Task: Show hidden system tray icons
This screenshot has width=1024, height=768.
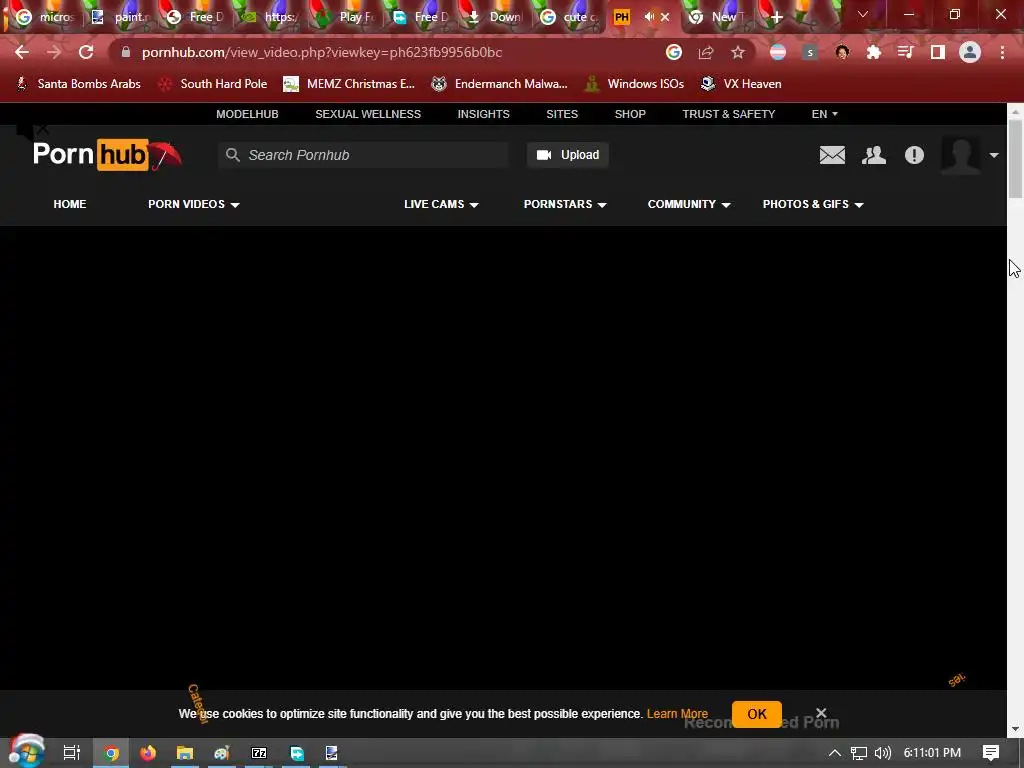Action: (835, 753)
